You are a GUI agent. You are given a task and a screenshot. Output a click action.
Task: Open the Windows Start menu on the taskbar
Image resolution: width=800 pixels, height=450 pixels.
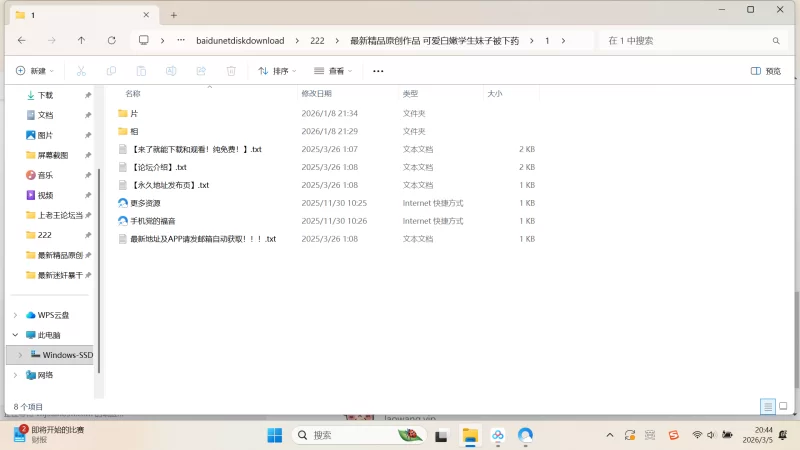click(274, 435)
